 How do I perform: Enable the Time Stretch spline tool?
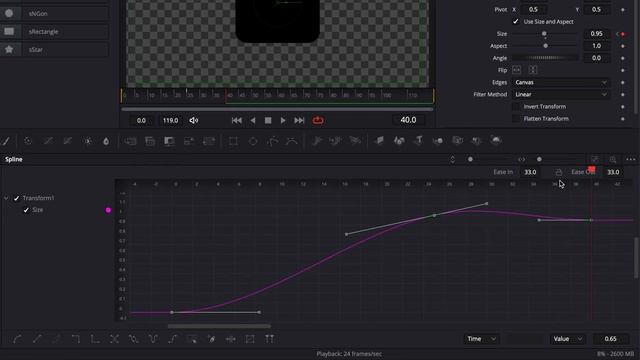point(231,339)
